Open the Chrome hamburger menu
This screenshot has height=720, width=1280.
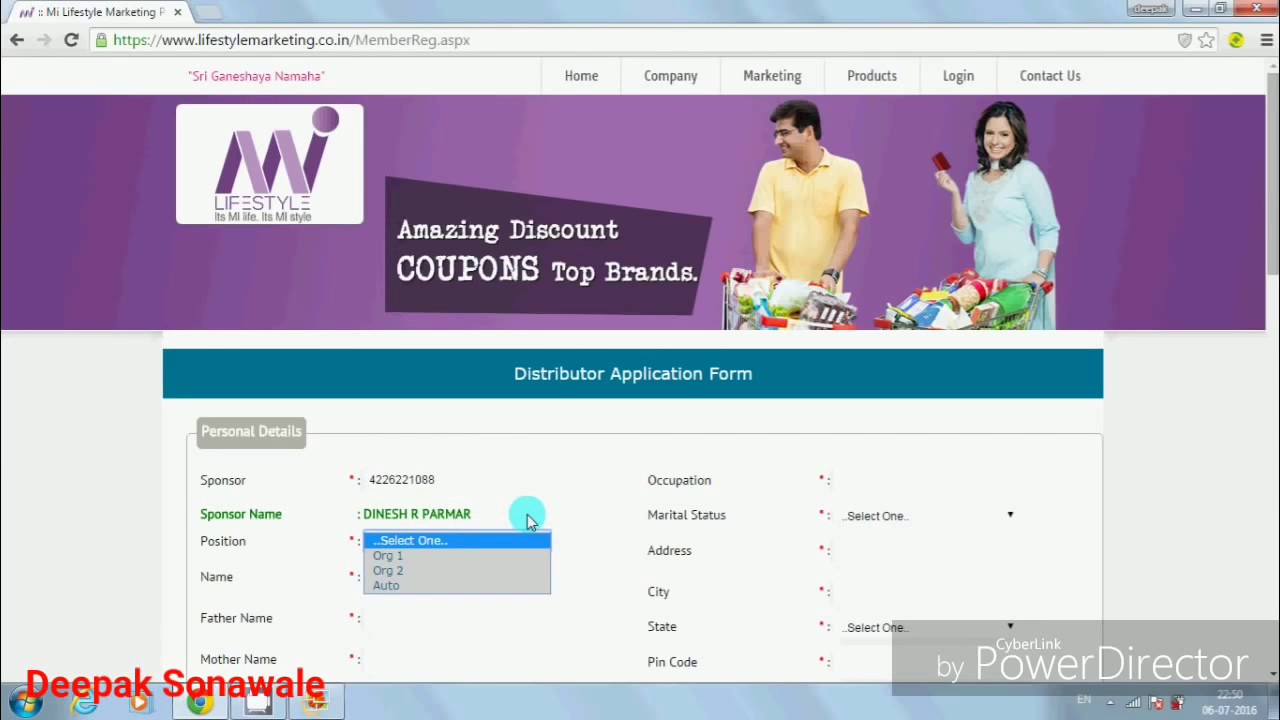click(1266, 40)
